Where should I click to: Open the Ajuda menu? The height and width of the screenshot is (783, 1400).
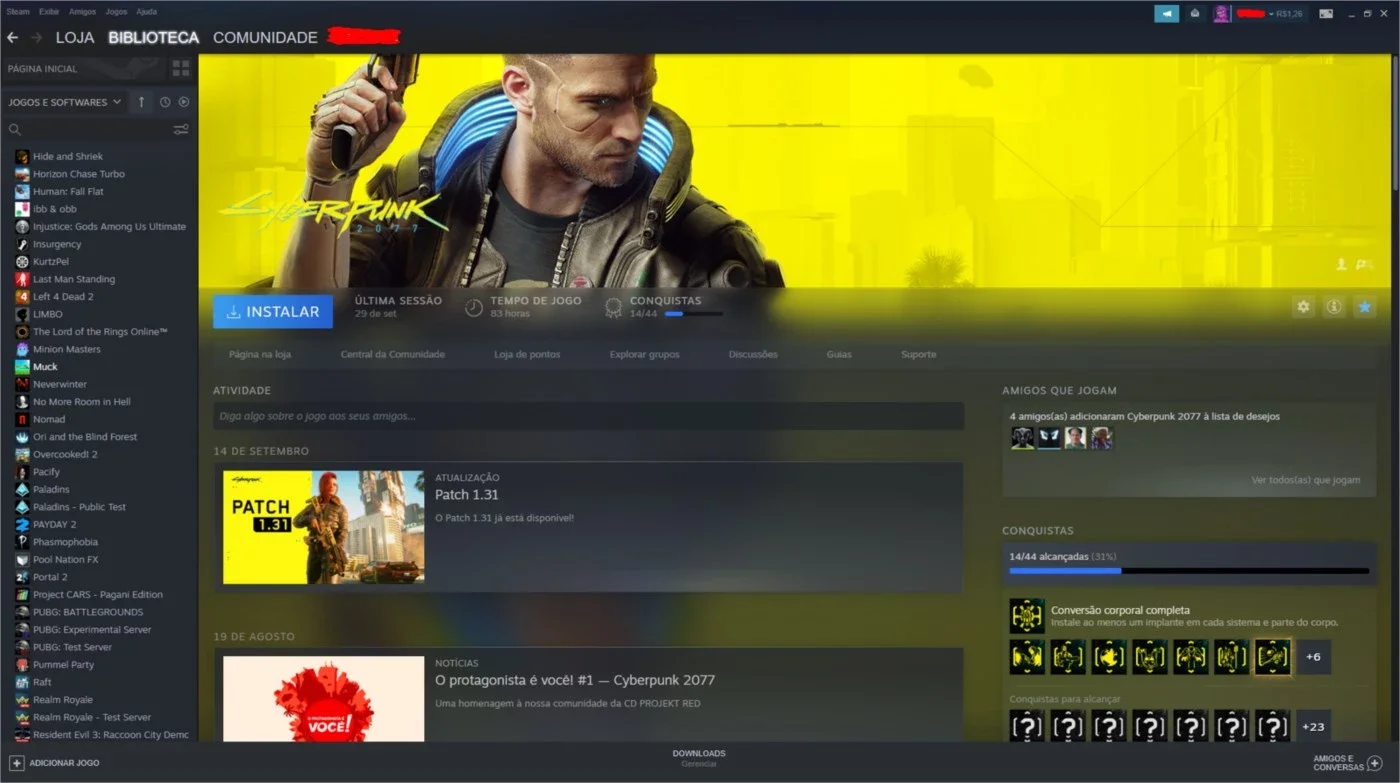click(146, 12)
